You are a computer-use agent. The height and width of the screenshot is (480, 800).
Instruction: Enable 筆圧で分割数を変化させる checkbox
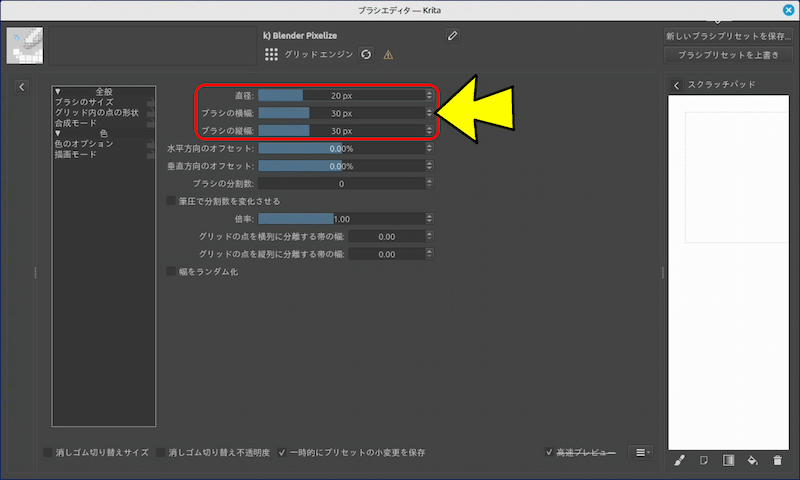click(x=171, y=201)
